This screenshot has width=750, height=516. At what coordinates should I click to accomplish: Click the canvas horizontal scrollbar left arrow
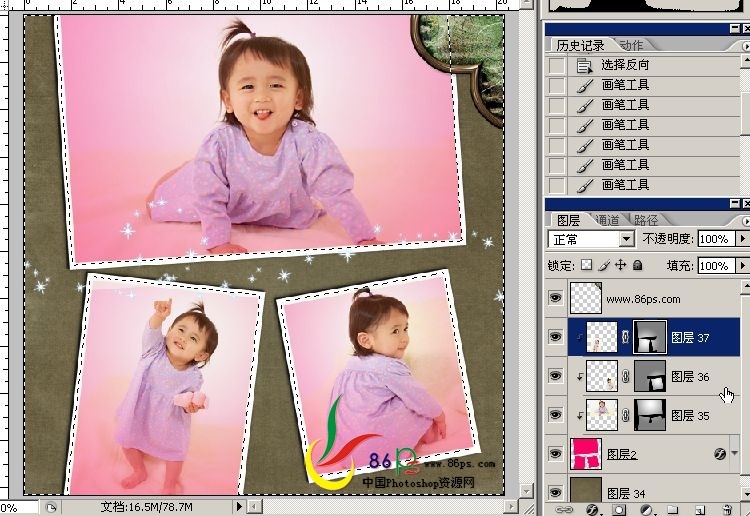click(256, 506)
